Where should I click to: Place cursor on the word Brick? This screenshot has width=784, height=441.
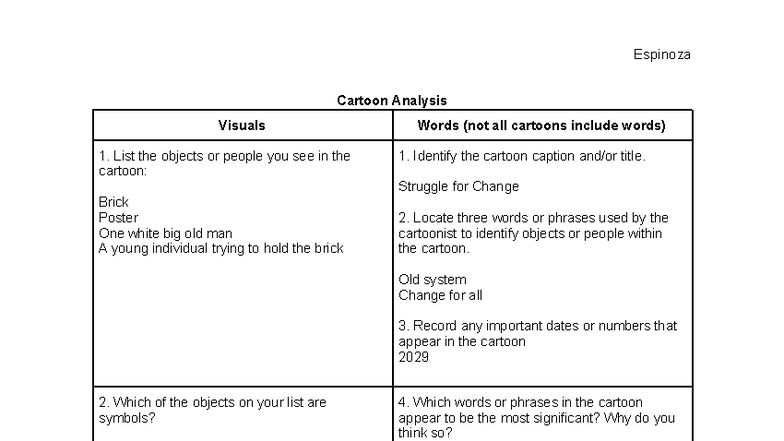[x=114, y=202]
